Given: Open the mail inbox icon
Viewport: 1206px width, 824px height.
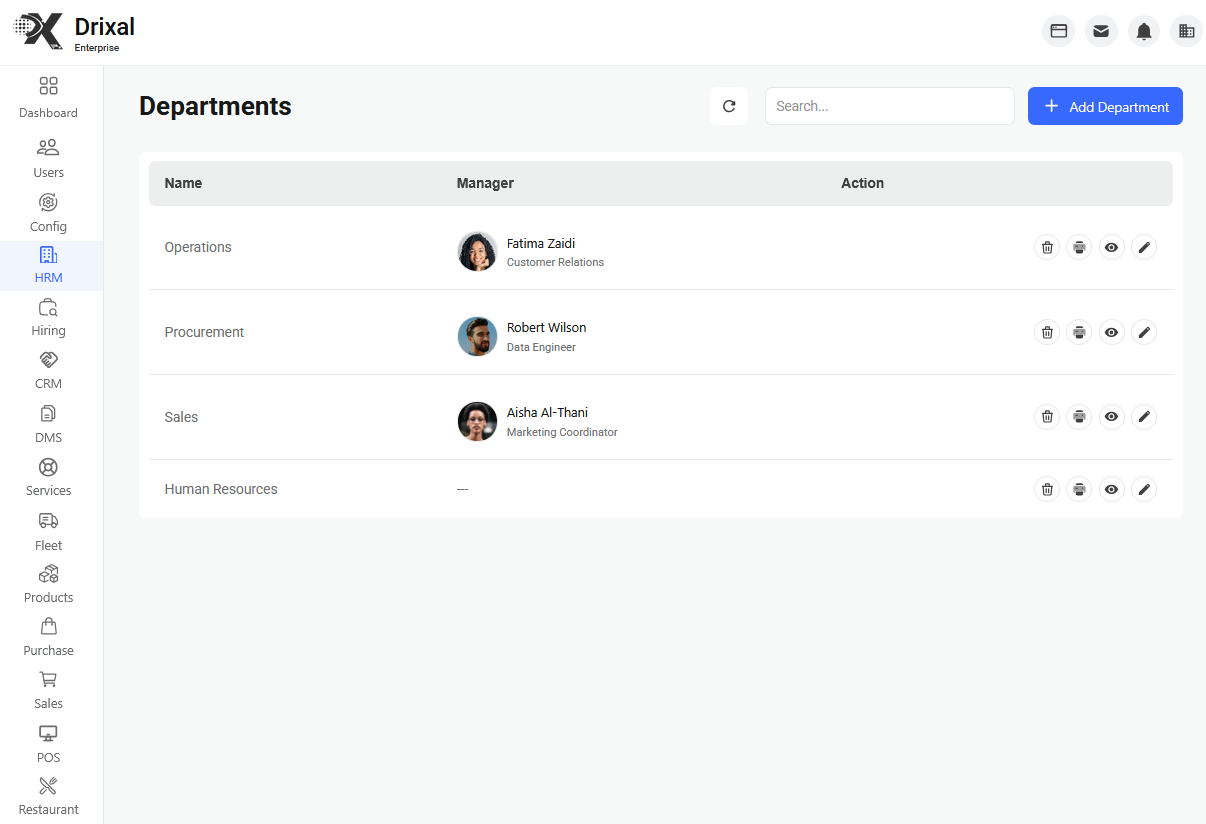Looking at the screenshot, I should 1101,31.
